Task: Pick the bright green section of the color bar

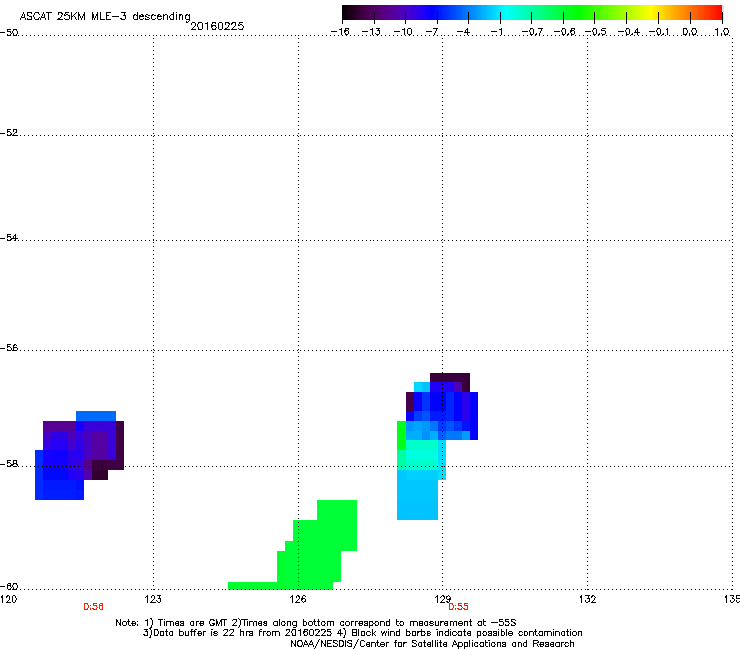Action: [x=580, y=12]
